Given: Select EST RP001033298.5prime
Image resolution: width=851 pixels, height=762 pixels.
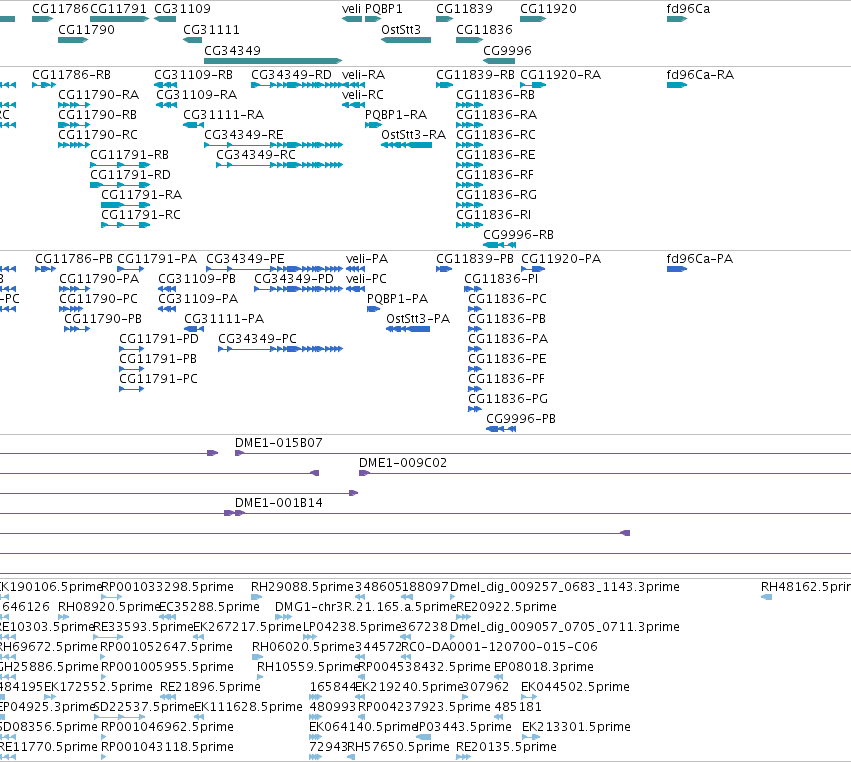Looking at the screenshot, I should point(168,587).
